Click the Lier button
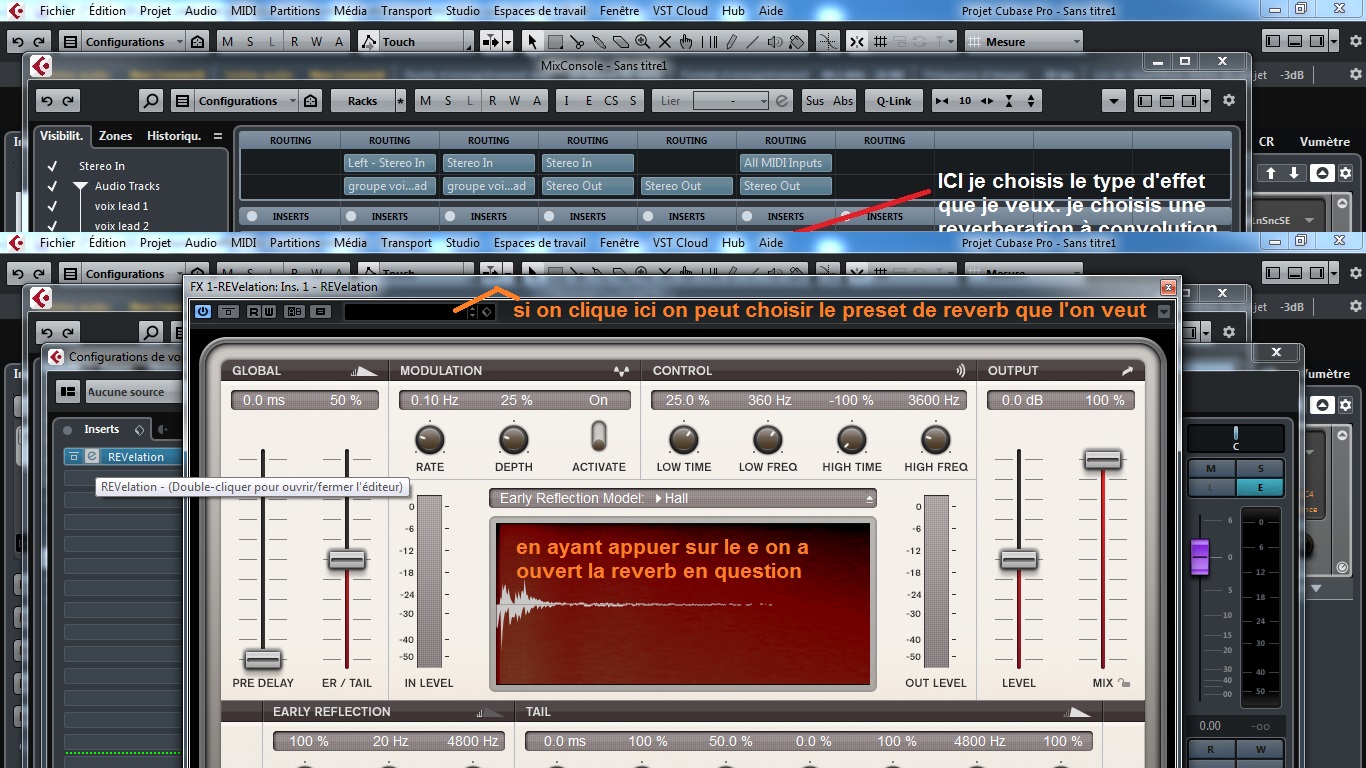This screenshot has height=768, width=1366. click(x=671, y=101)
